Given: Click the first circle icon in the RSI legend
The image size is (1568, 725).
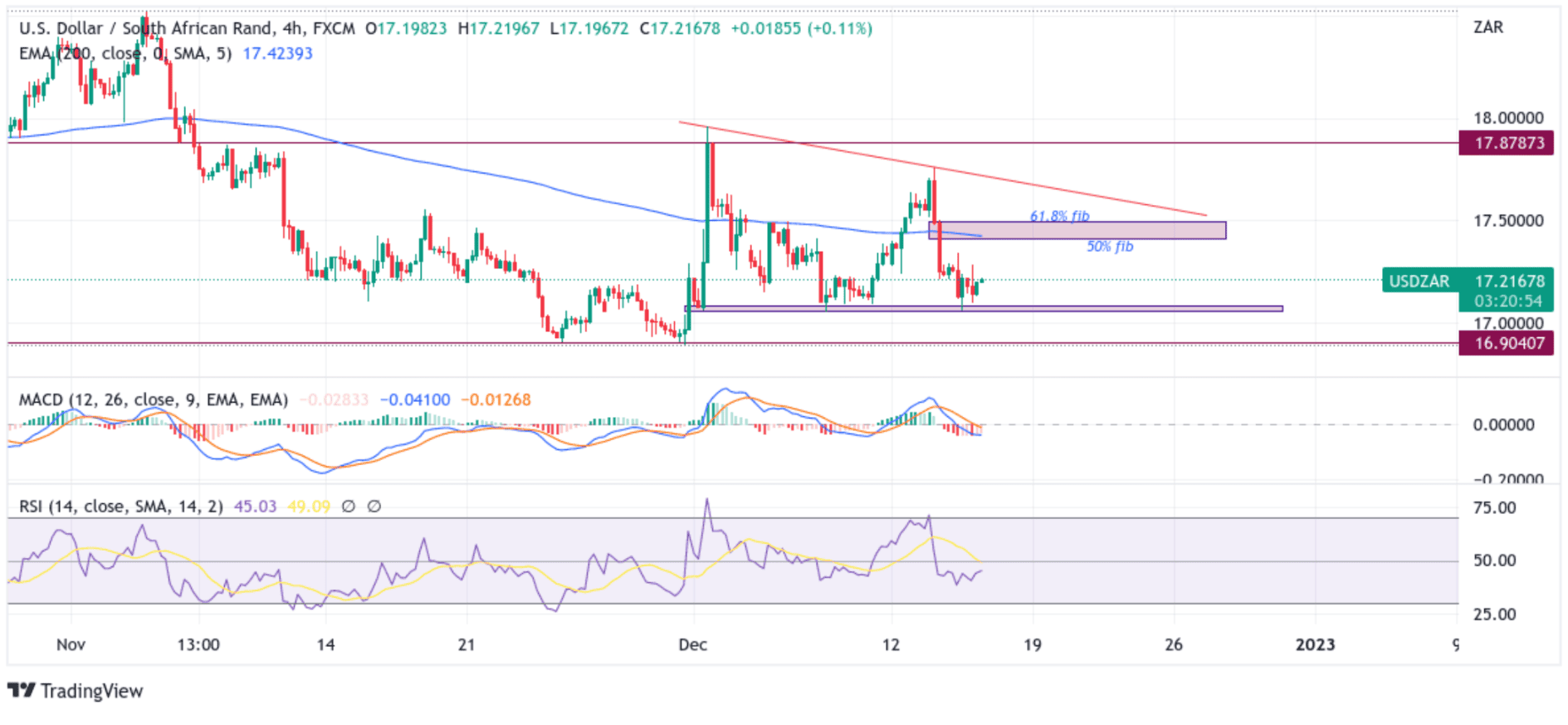Looking at the screenshot, I should (349, 506).
